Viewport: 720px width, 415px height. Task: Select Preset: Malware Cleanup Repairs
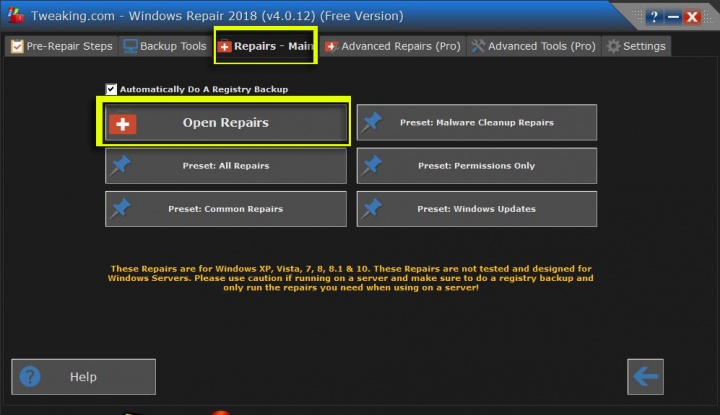pyautogui.click(x=477, y=123)
